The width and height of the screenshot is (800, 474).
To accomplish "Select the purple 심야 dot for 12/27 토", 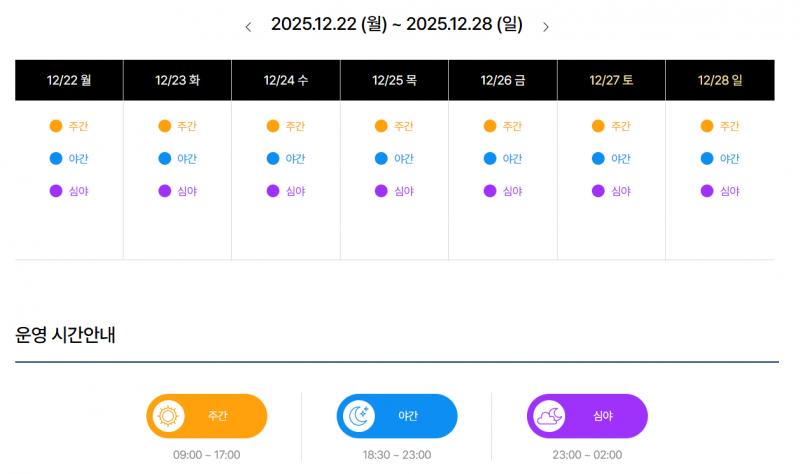I will coord(598,191).
